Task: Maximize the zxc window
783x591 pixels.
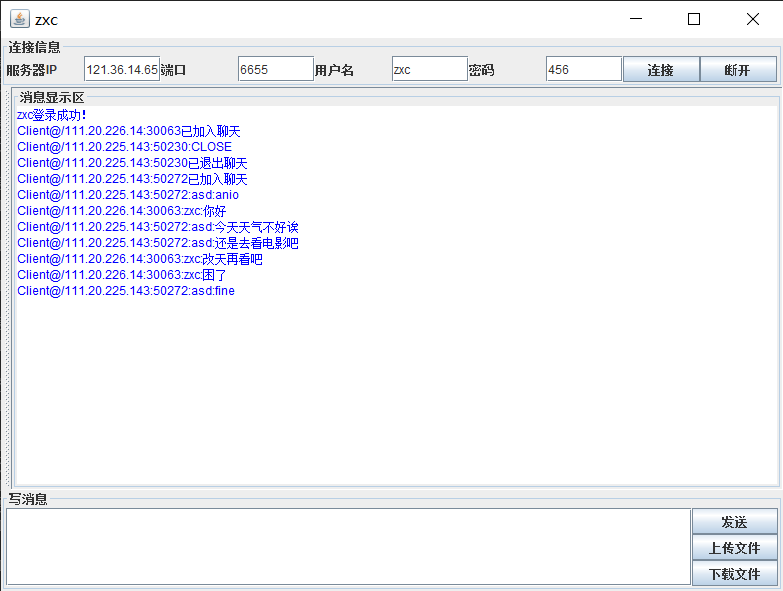Action: pos(694,19)
